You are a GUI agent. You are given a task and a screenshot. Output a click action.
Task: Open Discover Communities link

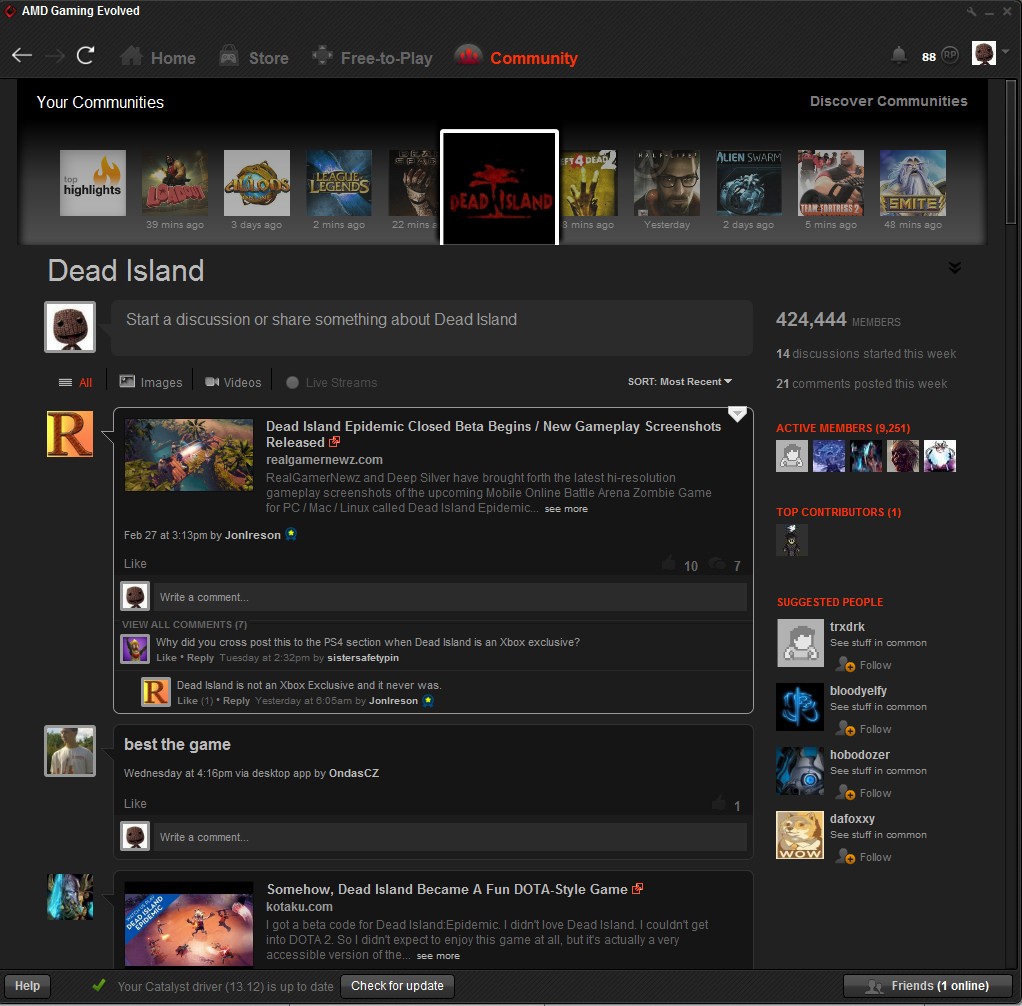point(888,101)
